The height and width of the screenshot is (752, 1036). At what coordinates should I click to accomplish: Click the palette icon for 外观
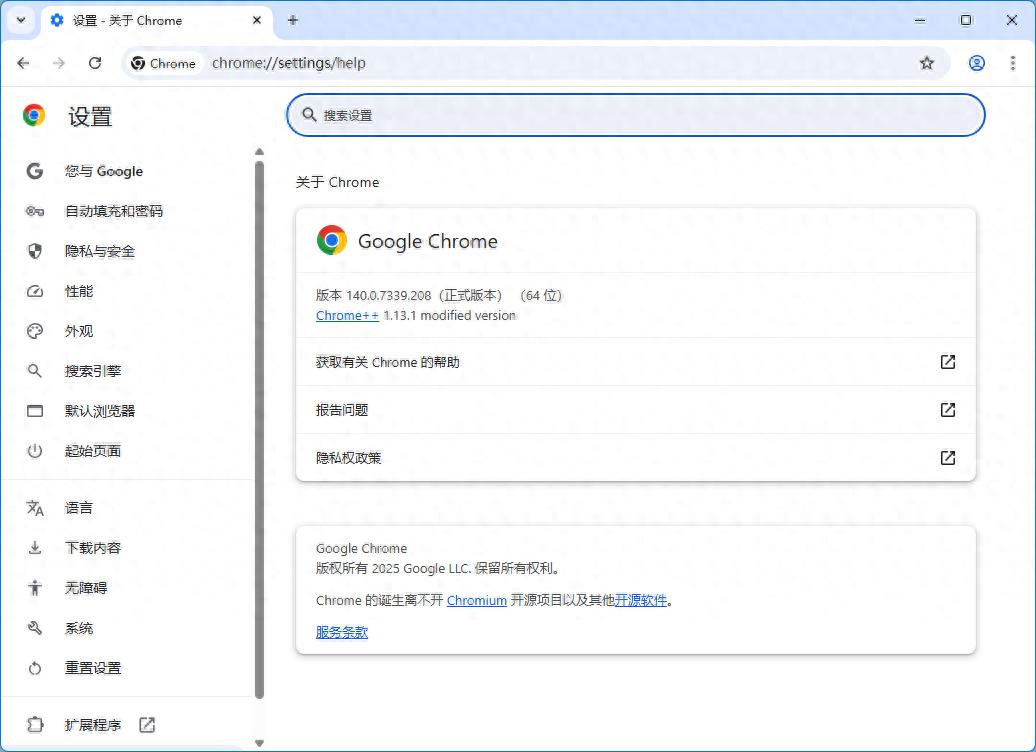click(x=35, y=331)
